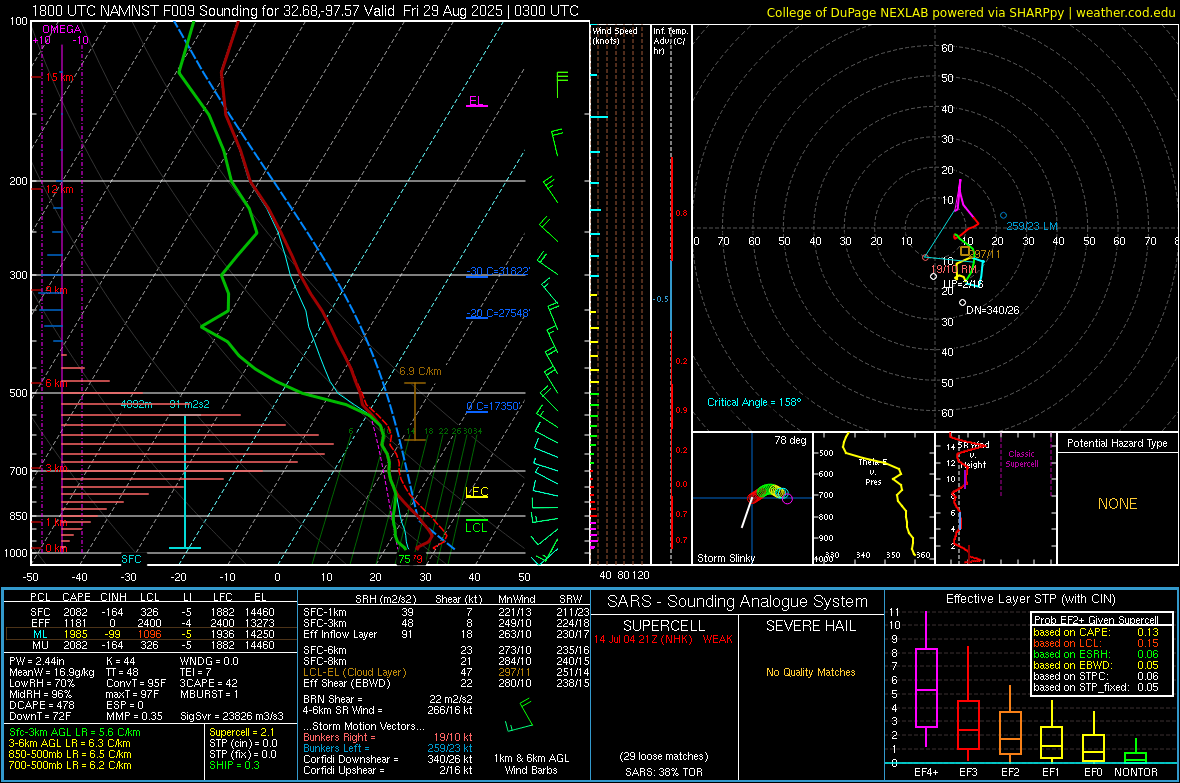Click the '91 m2s2' label on skew-T
The image size is (1180, 783).
pyautogui.click(x=190, y=404)
